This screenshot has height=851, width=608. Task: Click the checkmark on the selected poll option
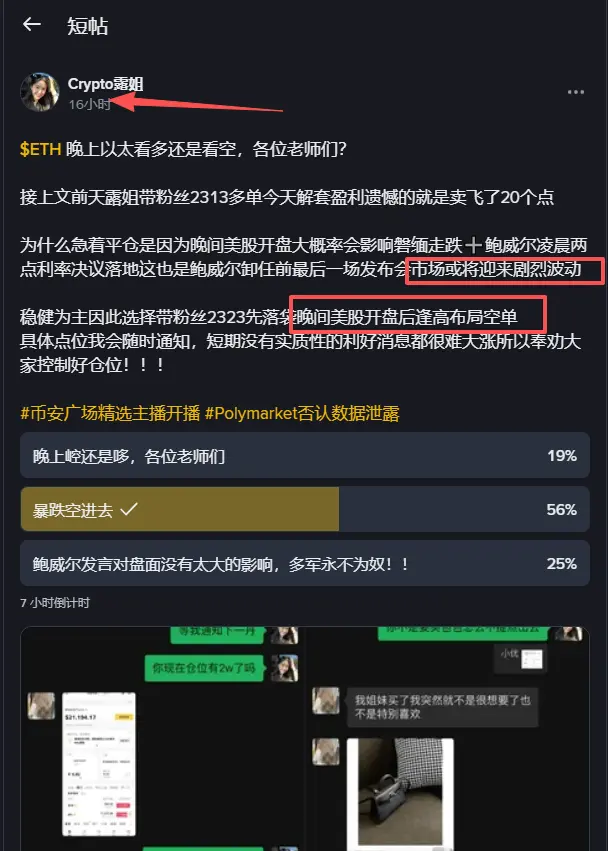pyautogui.click(x=129, y=509)
